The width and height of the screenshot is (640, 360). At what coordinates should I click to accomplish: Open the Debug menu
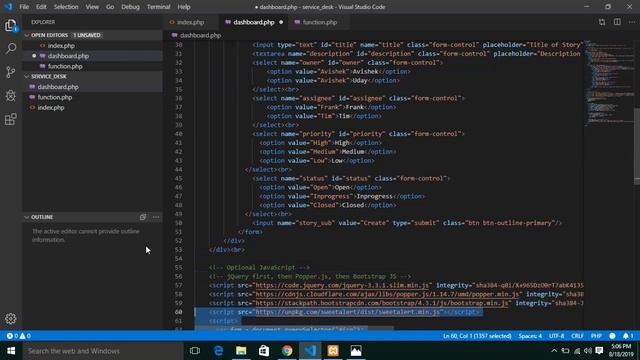click(x=130, y=7)
